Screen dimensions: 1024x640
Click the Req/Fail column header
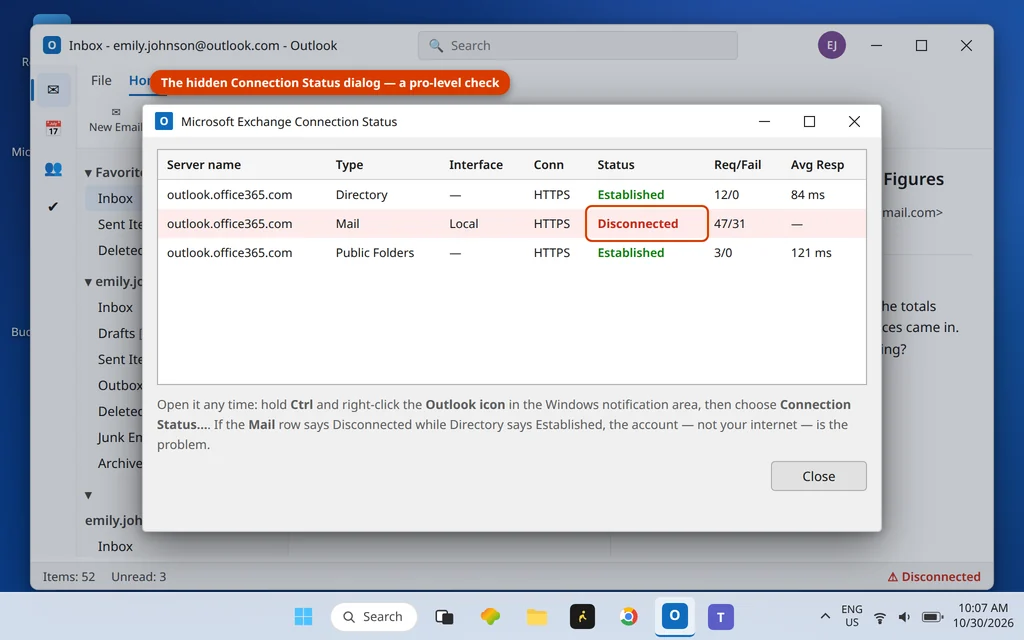737,165
